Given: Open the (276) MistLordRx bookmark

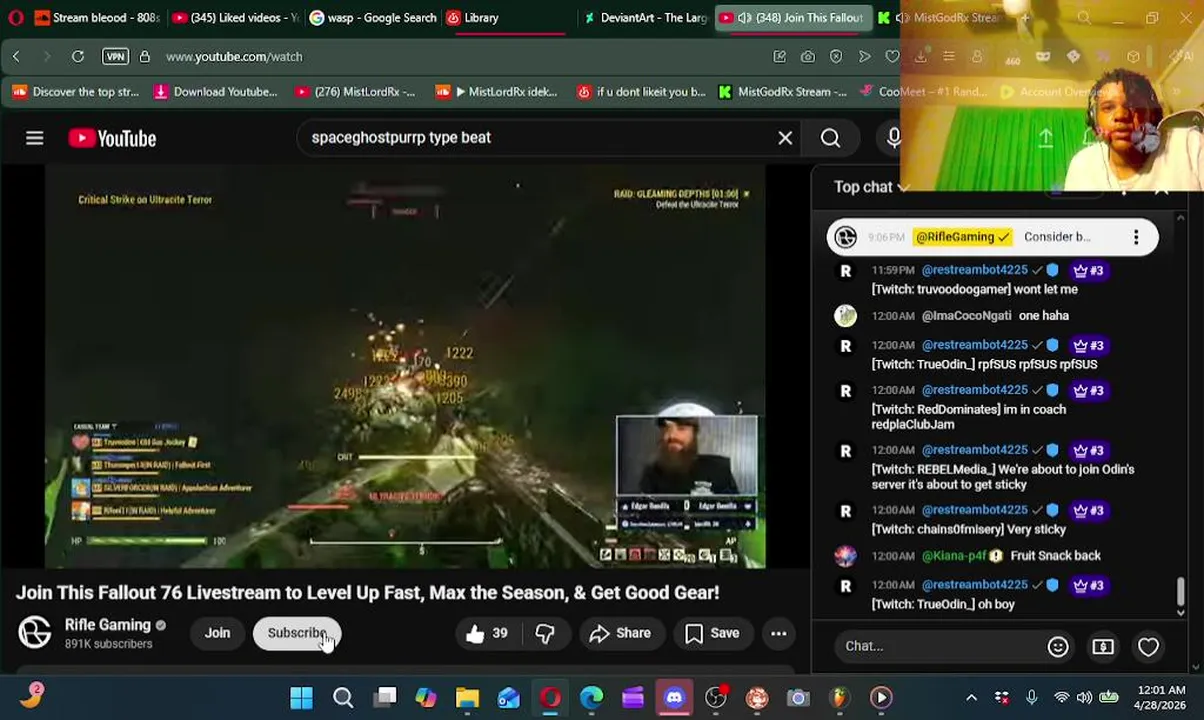Looking at the screenshot, I should coord(355,92).
